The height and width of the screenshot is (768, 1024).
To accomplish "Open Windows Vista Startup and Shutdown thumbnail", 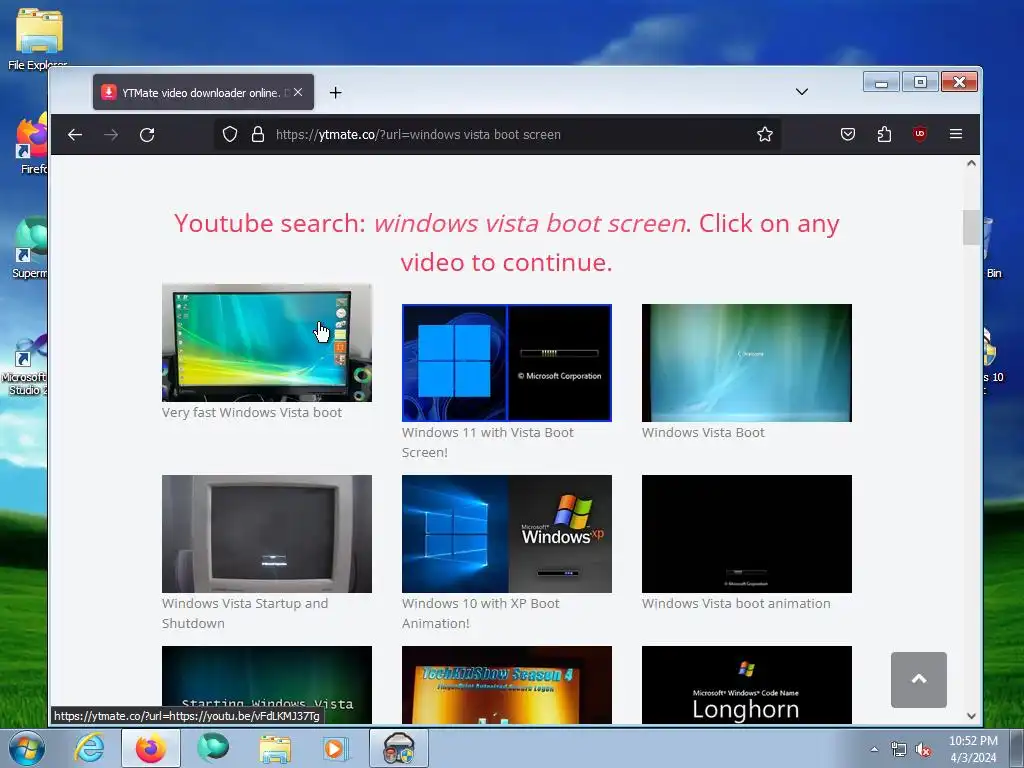I will 266,534.
